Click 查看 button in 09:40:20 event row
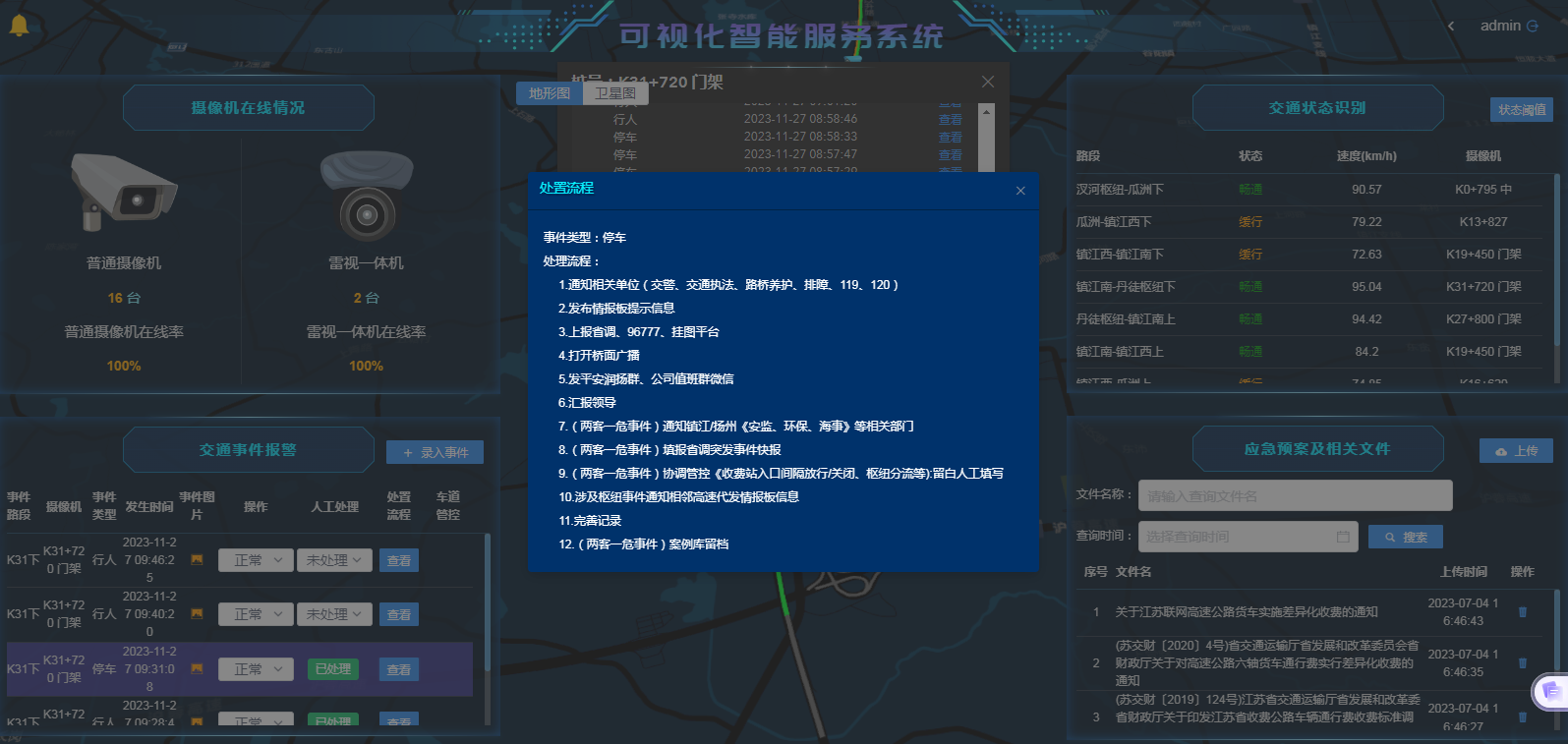Viewport: 1568px width, 744px height. [399, 614]
